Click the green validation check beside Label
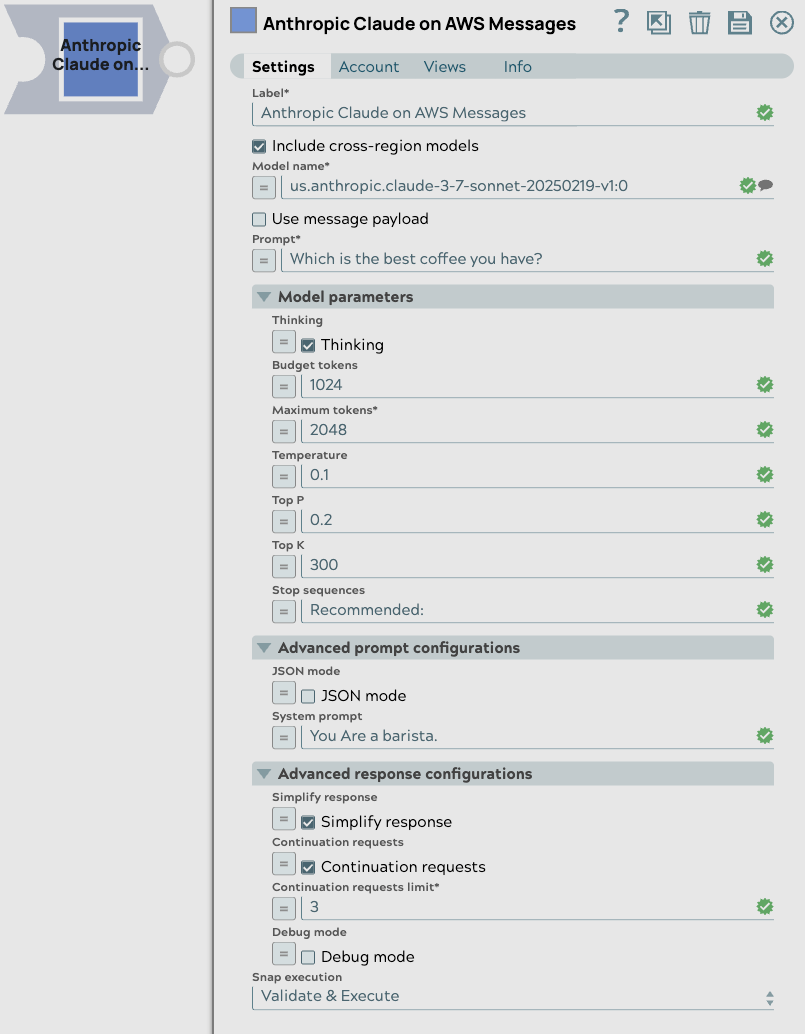This screenshot has width=805, height=1034. click(x=764, y=112)
